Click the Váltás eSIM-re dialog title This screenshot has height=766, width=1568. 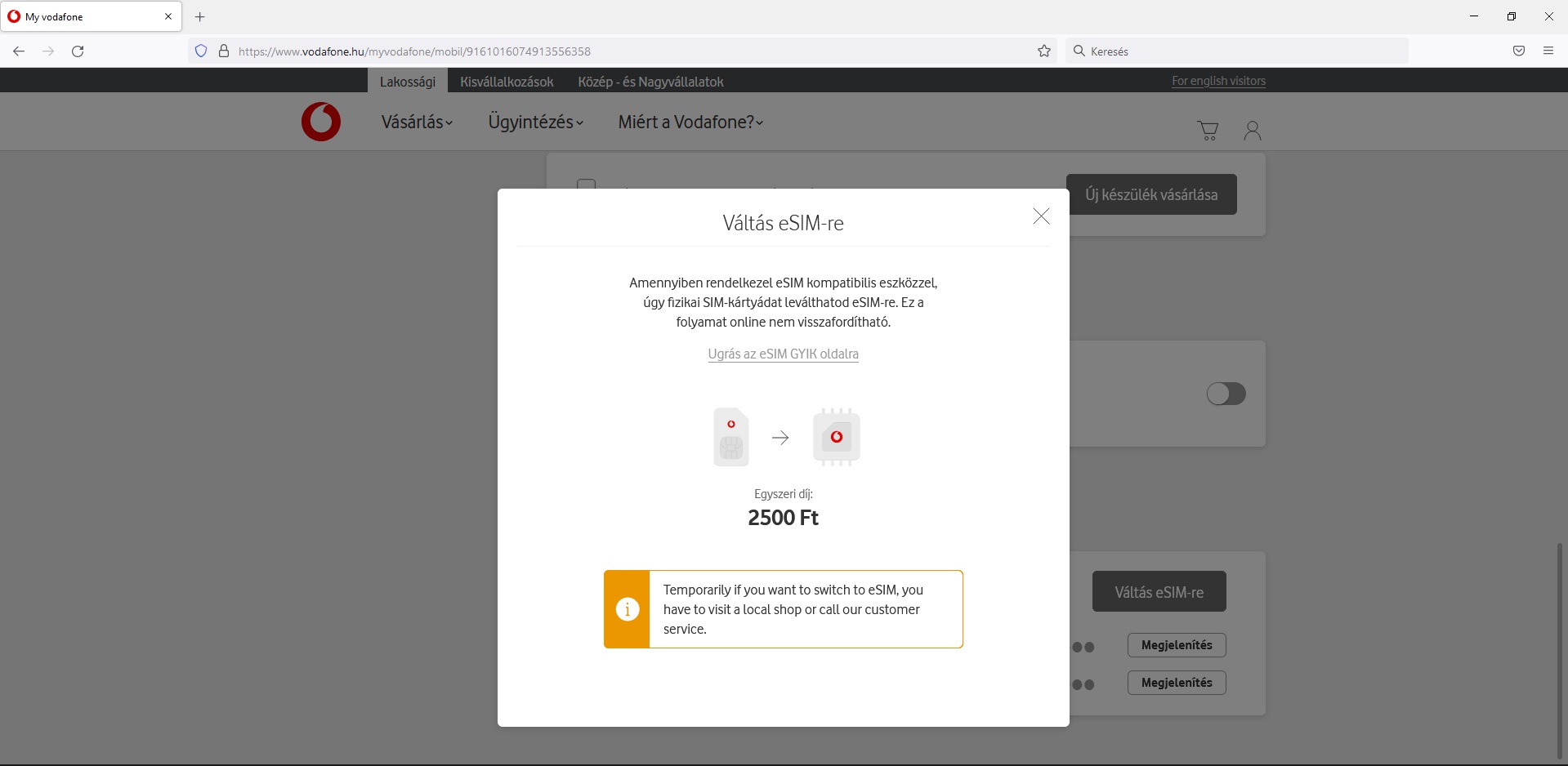point(783,223)
